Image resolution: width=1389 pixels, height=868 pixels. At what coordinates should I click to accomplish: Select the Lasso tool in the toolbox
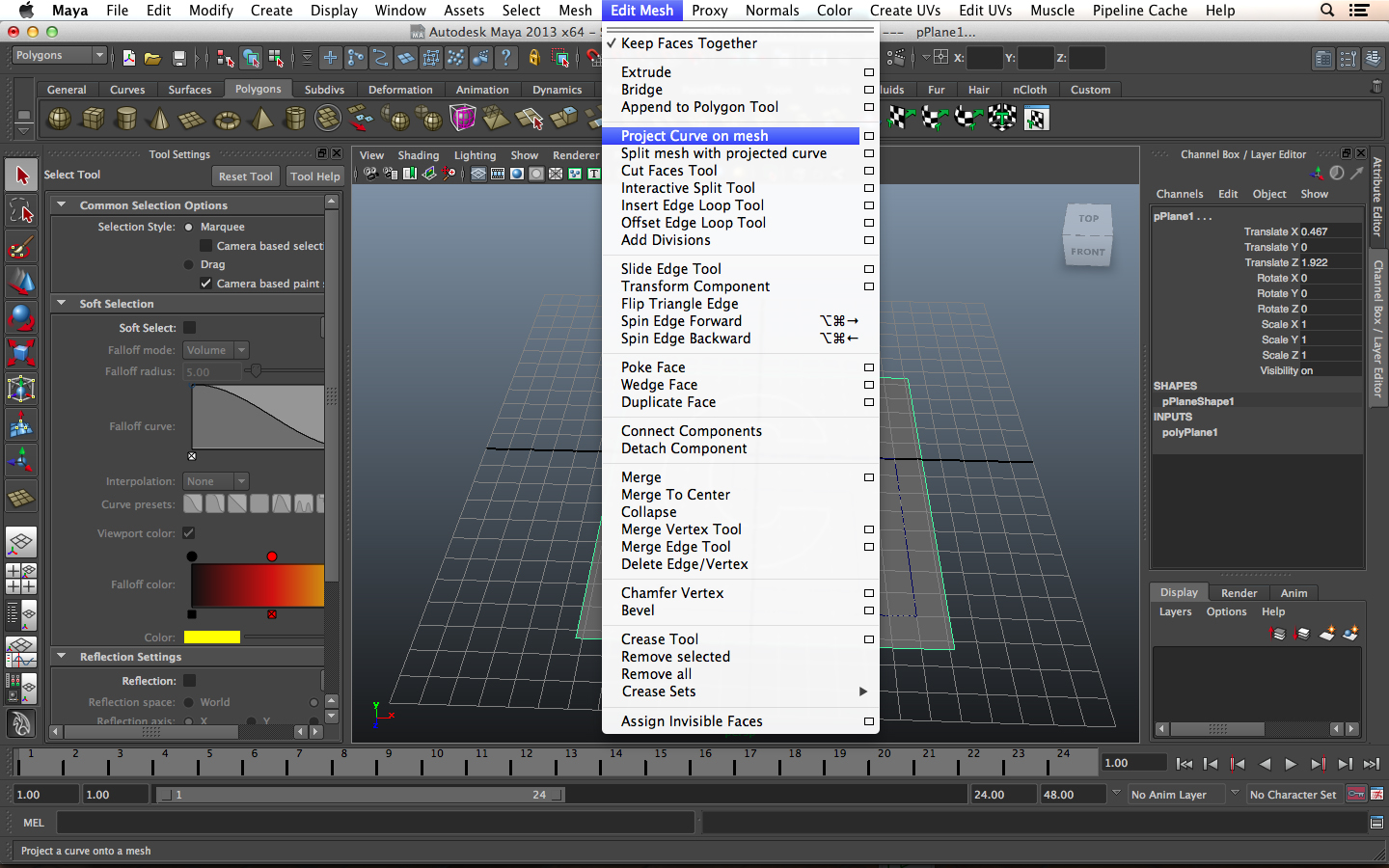[21, 211]
